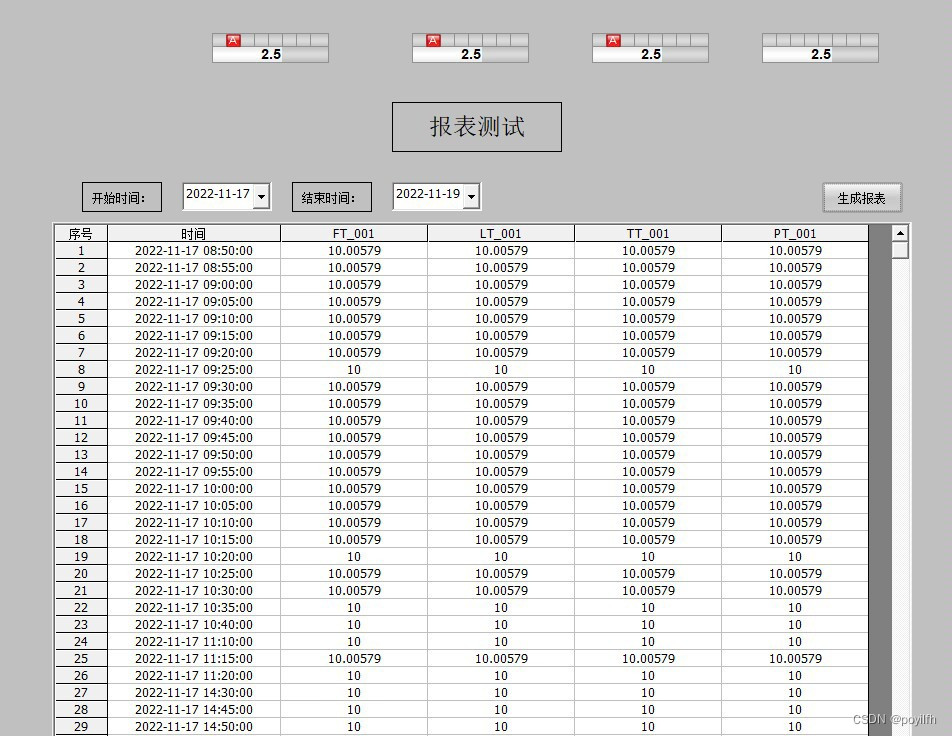Image resolution: width=952 pixels, height=736 pixels.
Task: Click the red alarm icon on the second gauge
Action: (x=433, y=41)
